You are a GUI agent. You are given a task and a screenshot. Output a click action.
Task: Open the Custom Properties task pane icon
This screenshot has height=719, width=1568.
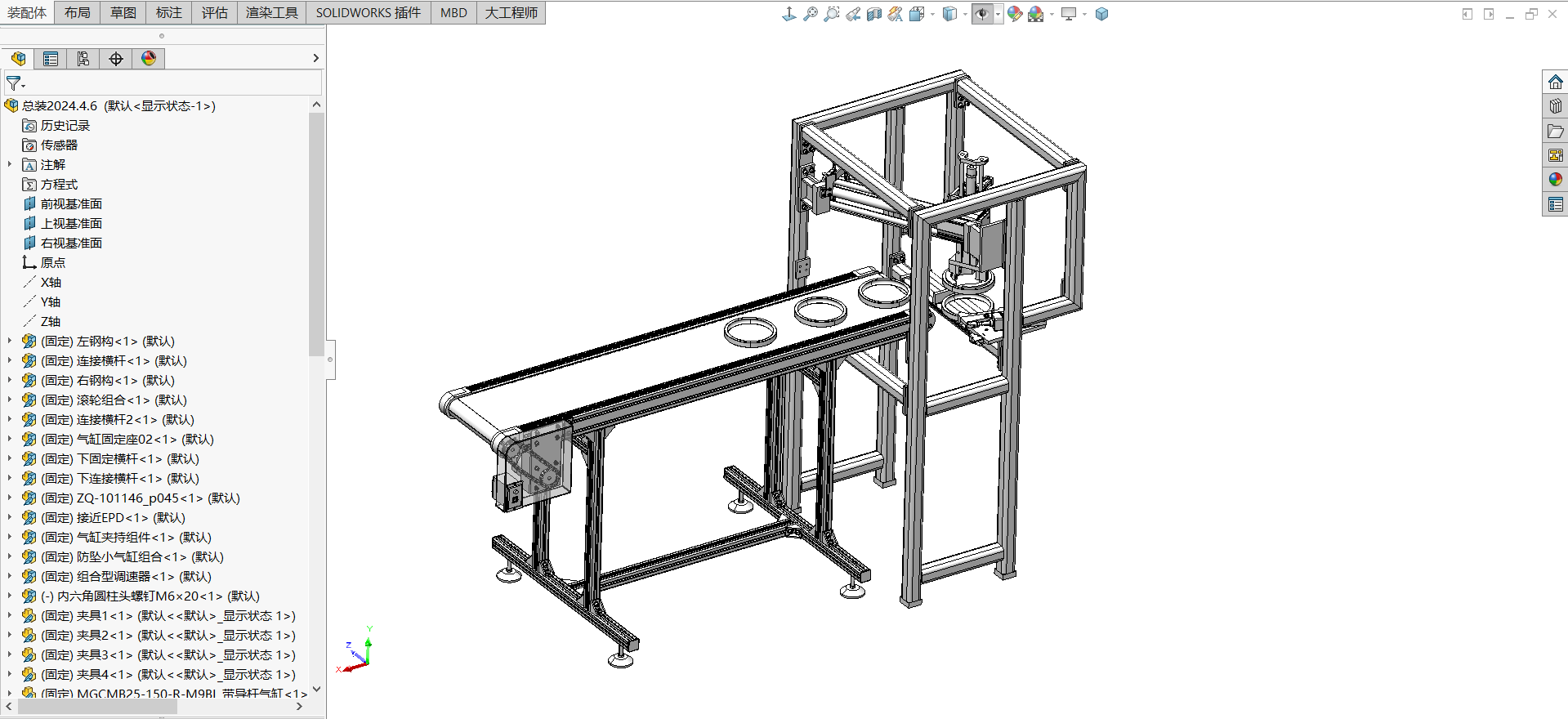(1556, 204)
